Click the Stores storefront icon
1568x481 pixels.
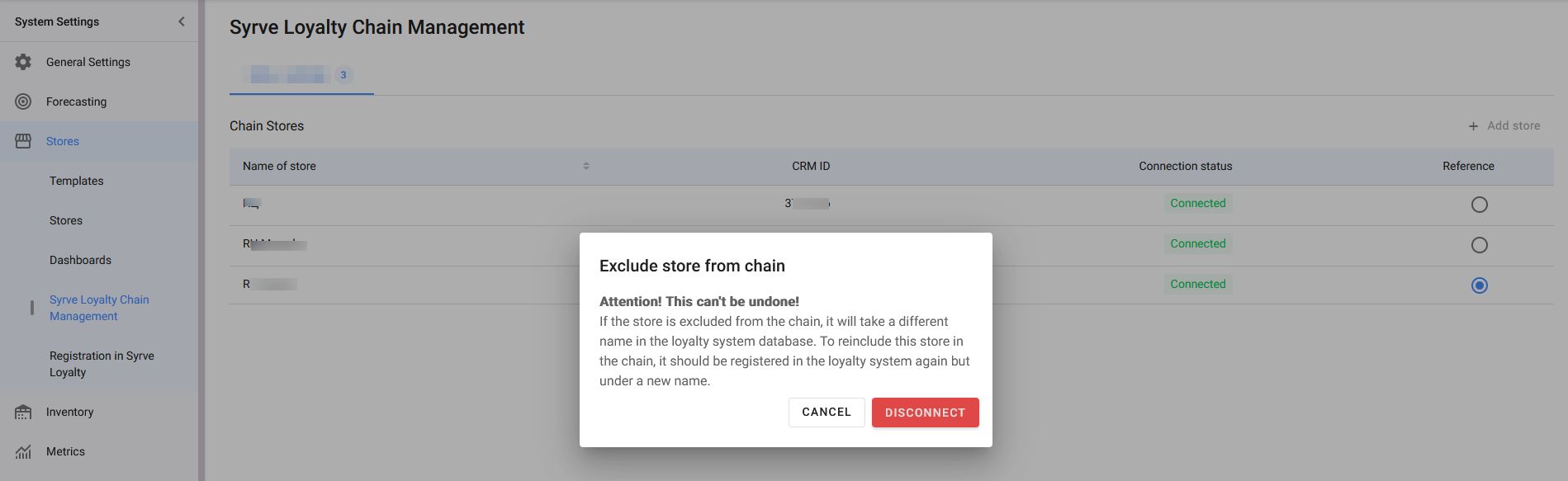[x=23, y=141]
